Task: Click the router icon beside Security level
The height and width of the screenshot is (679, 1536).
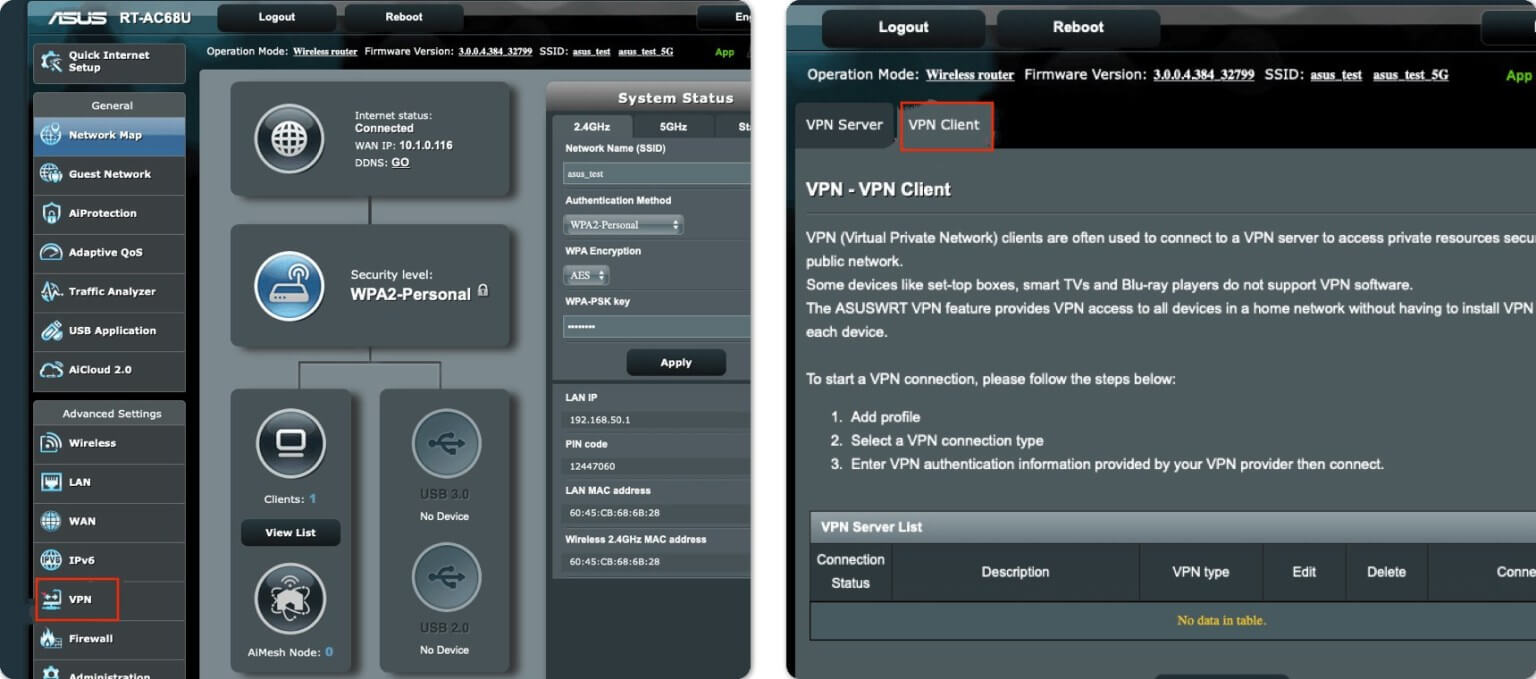Action: [x=289, y=286]
